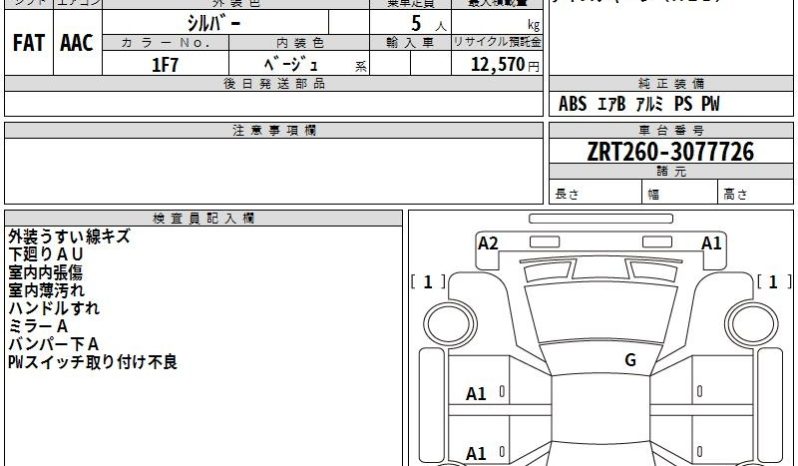Select the 外装うすい線キズ inspector note
This screenshot has height=466, width=798.
68,237
